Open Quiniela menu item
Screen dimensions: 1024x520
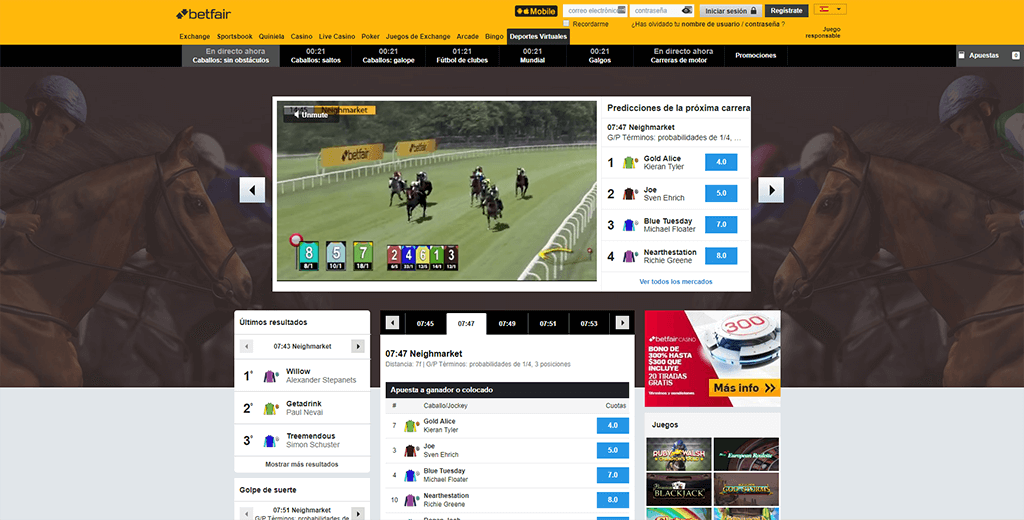coord(271,37)
